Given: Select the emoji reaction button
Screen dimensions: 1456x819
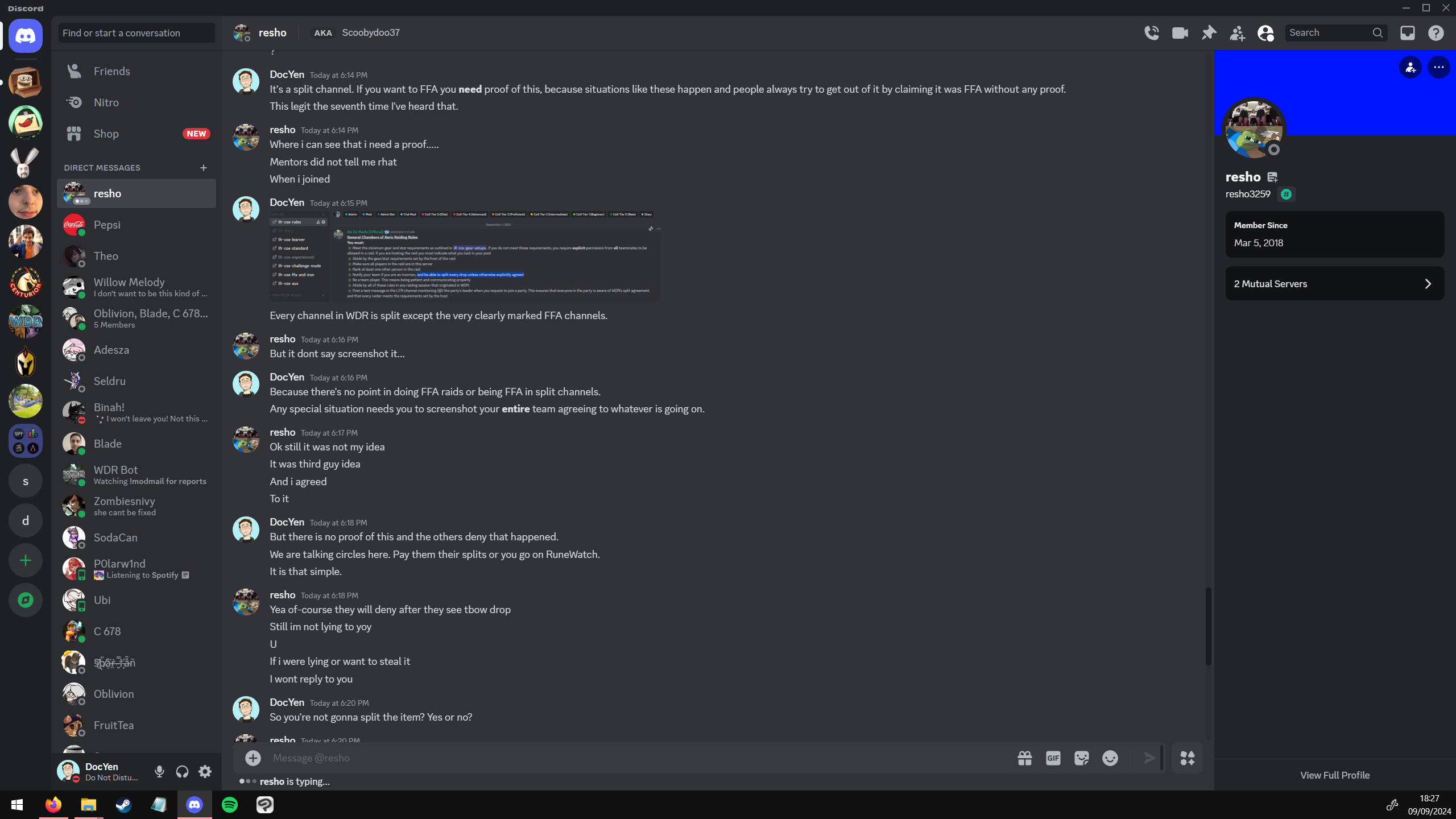Looking at the screenshot, I should click(1109, 758).
